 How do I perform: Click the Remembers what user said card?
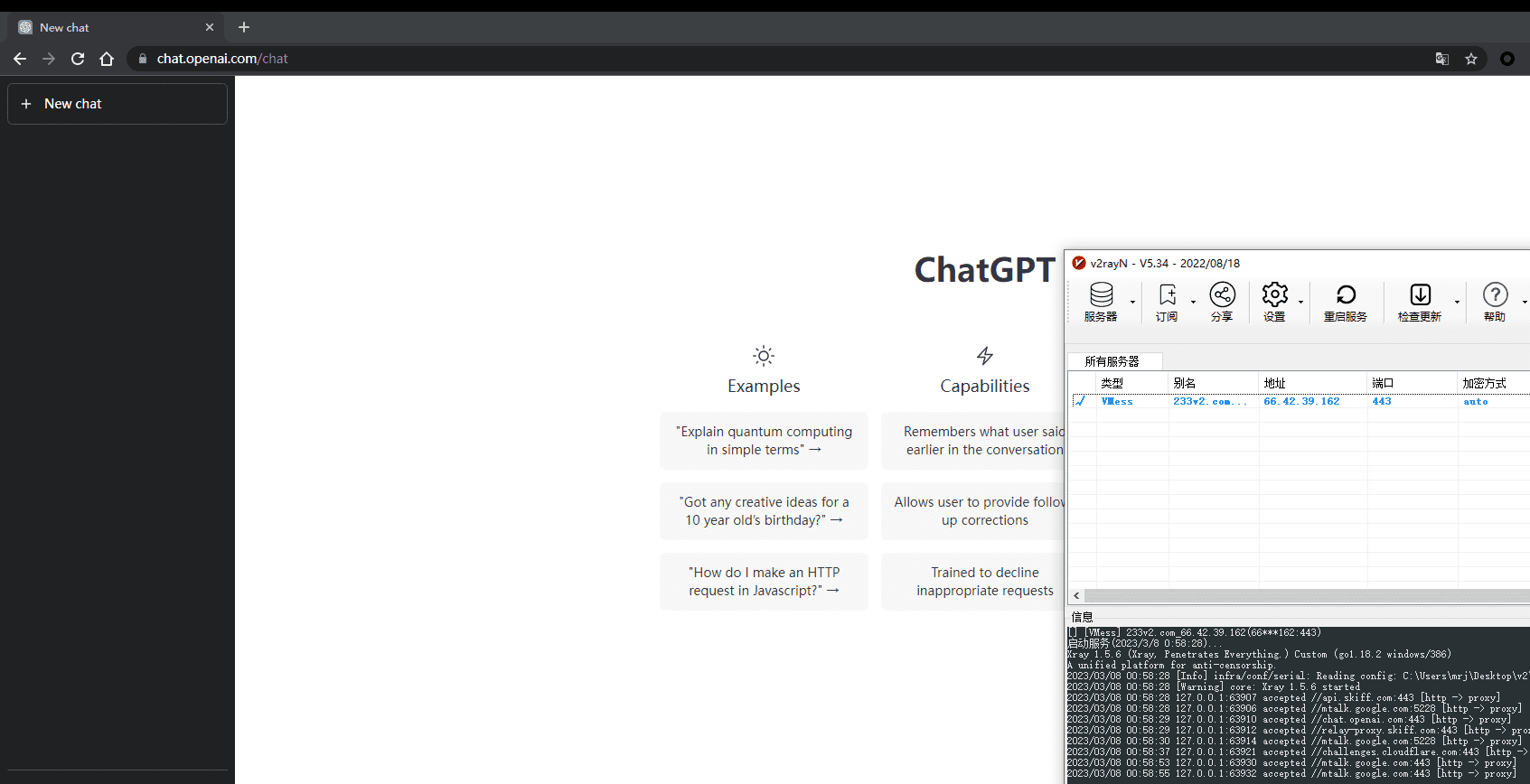(x=972, y=441)
